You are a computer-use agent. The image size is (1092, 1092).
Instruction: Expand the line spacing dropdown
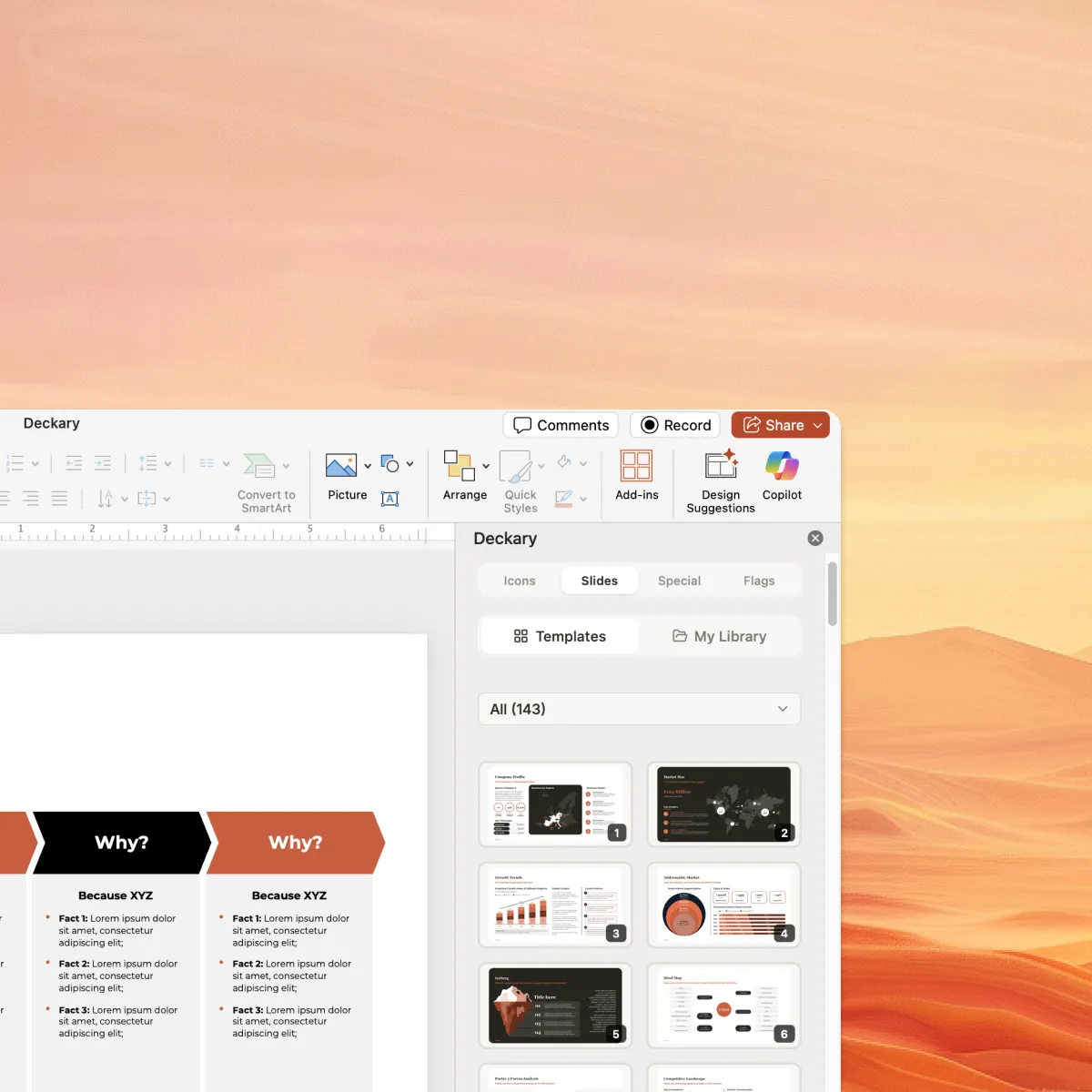[168, 463]
